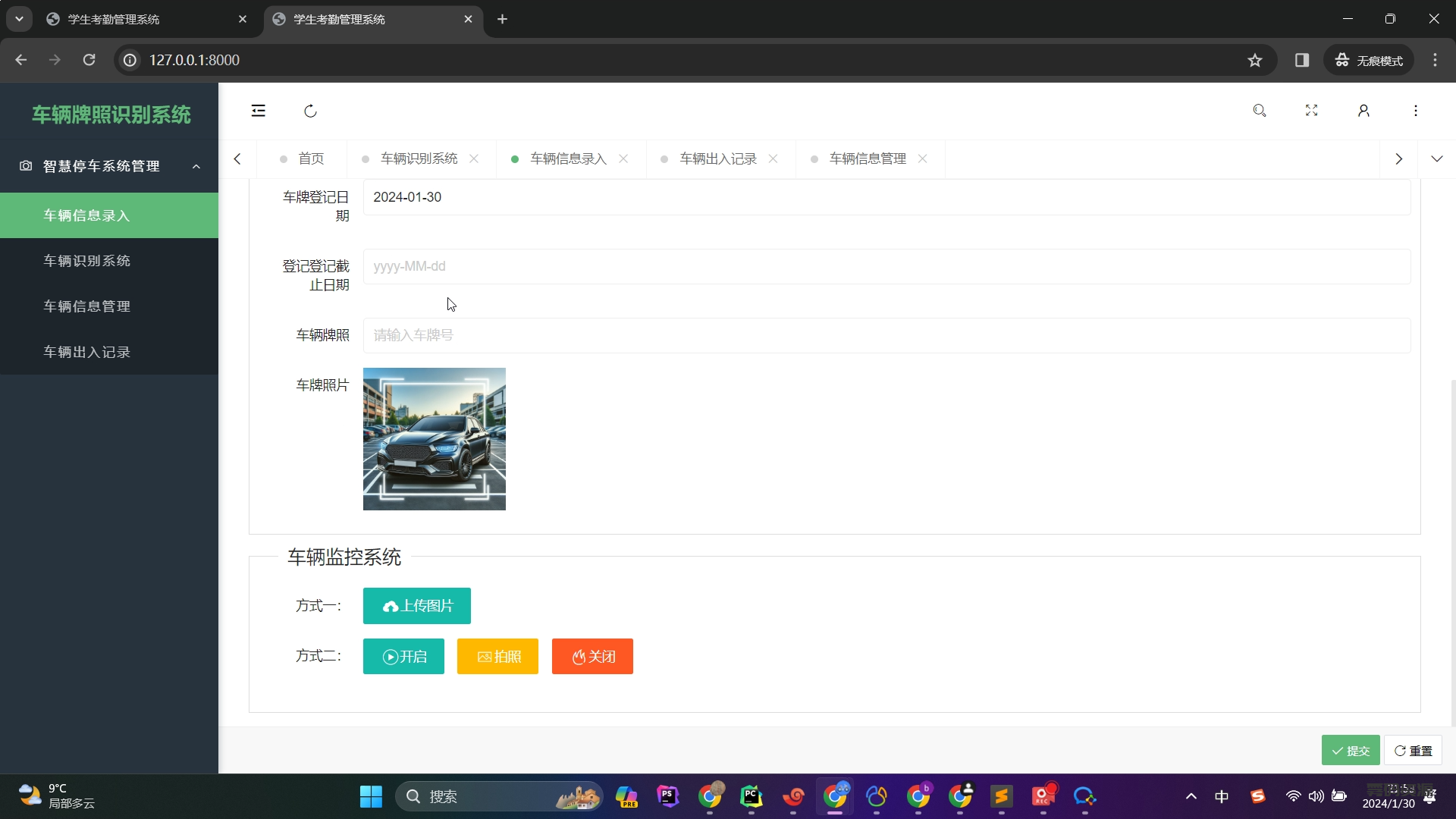Enter fullscreen via the expand icon
The image size is (1456, 819).
(x=1311, y=110)
